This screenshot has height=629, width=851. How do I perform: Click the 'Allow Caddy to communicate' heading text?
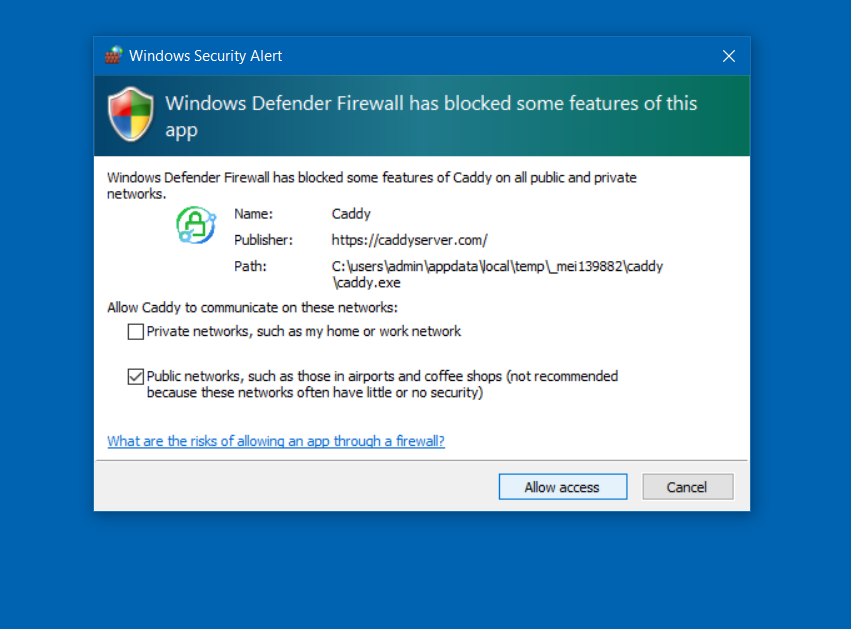point(252,308)
